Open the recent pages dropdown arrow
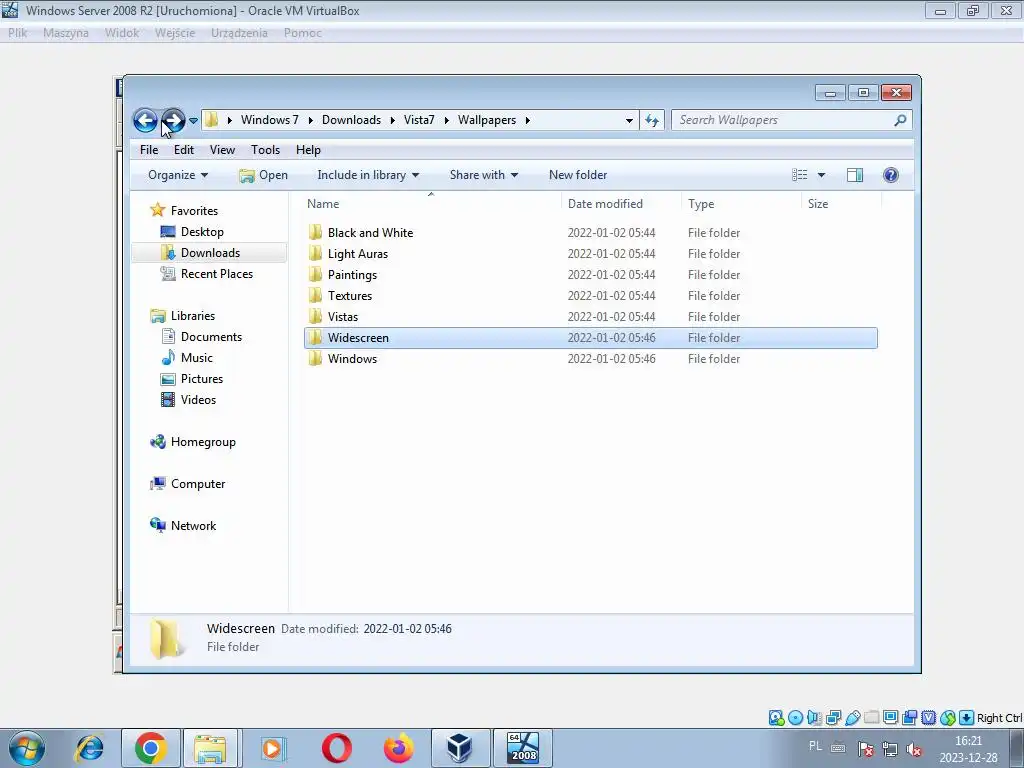Image resolution: width=1024 pixels, height=768 pixels. [193, 121]
